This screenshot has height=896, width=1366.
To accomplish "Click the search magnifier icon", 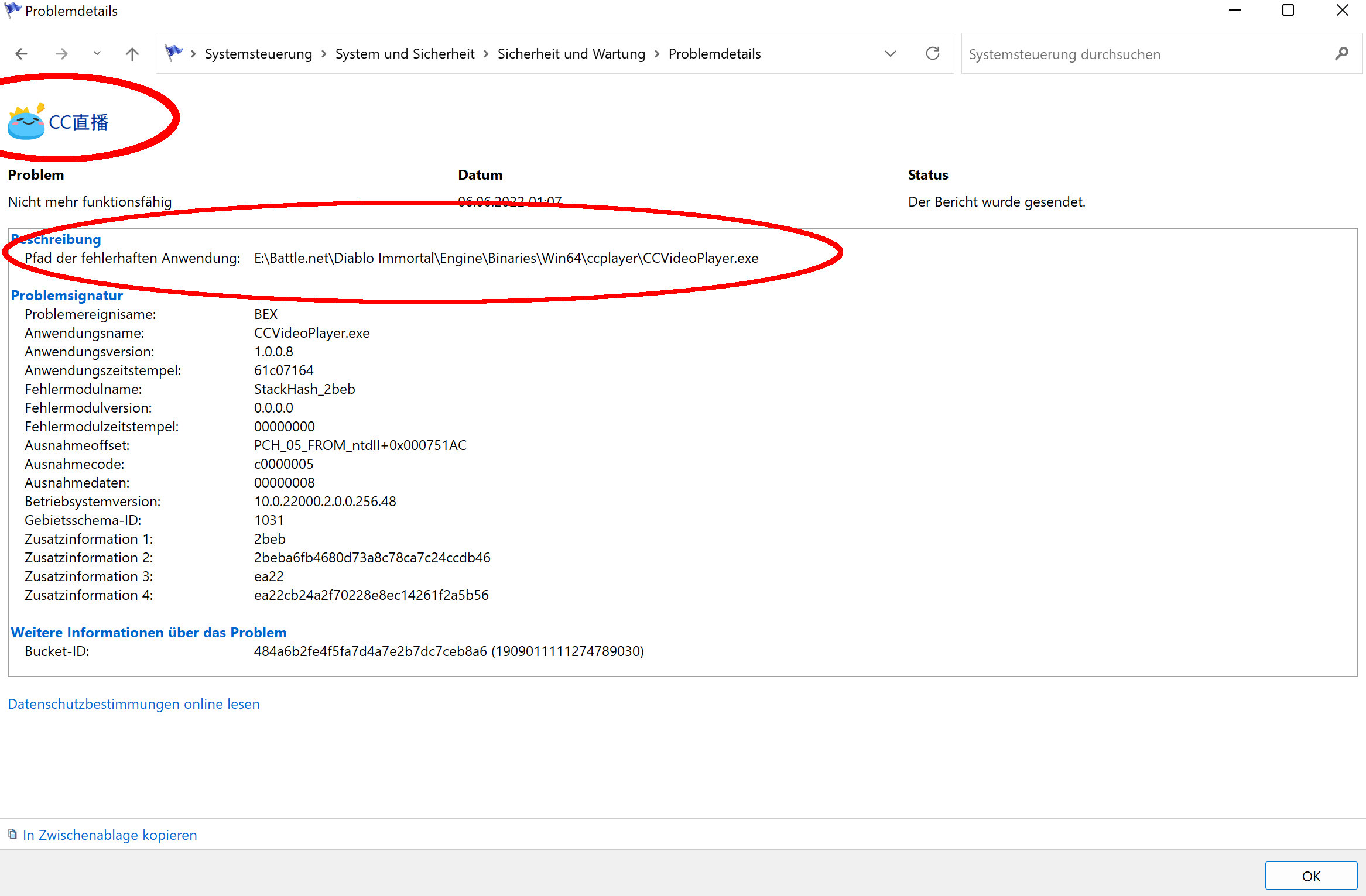I will (1341, 54).
